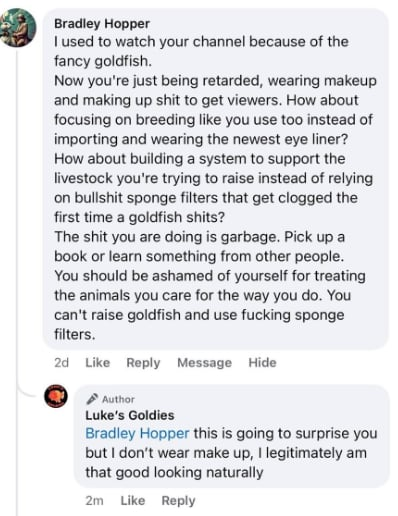Open the 2d timestamp on Bradley's comment

pyautogui.click(x=61, y=362)
